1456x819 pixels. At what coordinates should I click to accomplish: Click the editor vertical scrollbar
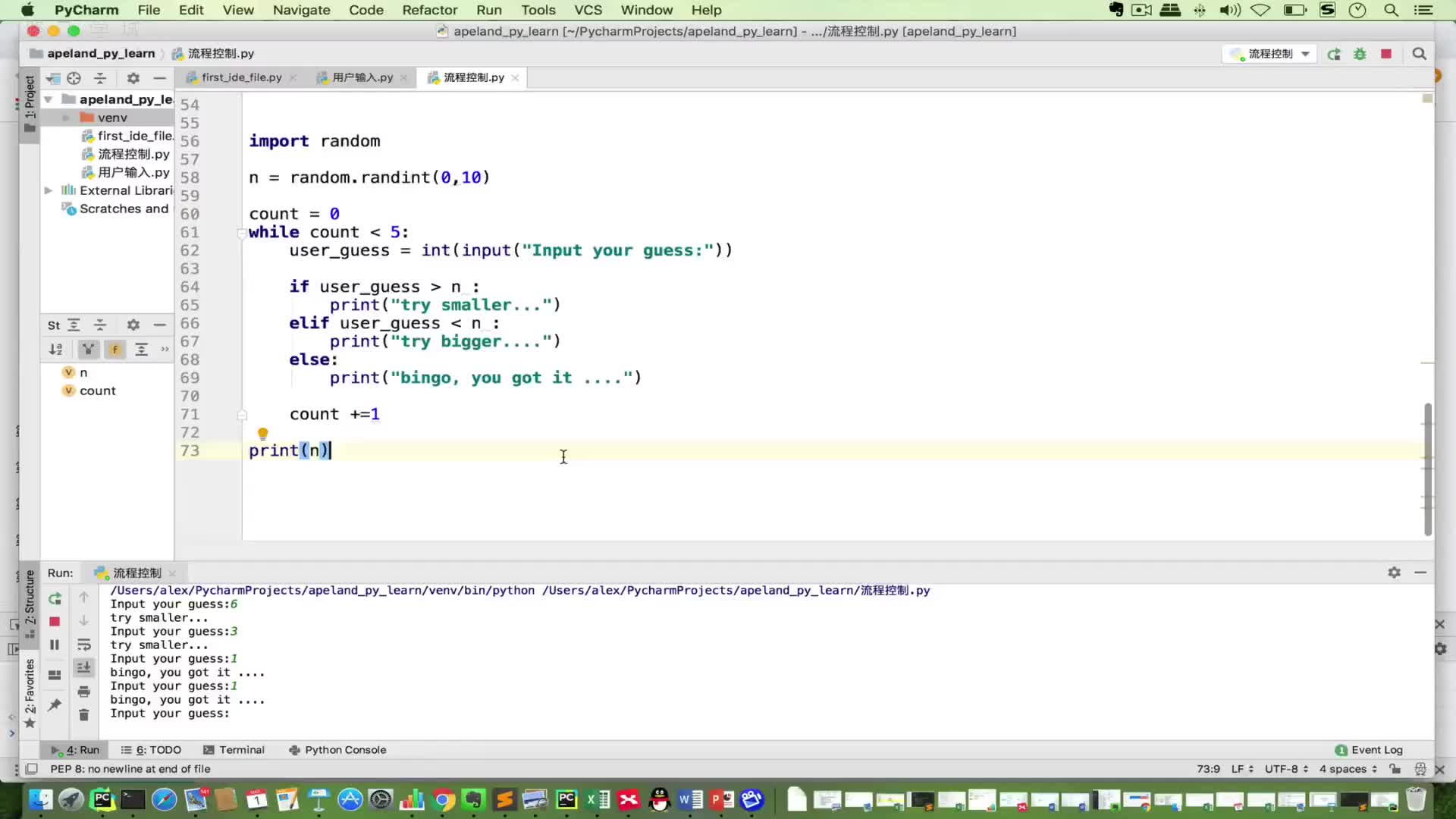point(1427,469)
